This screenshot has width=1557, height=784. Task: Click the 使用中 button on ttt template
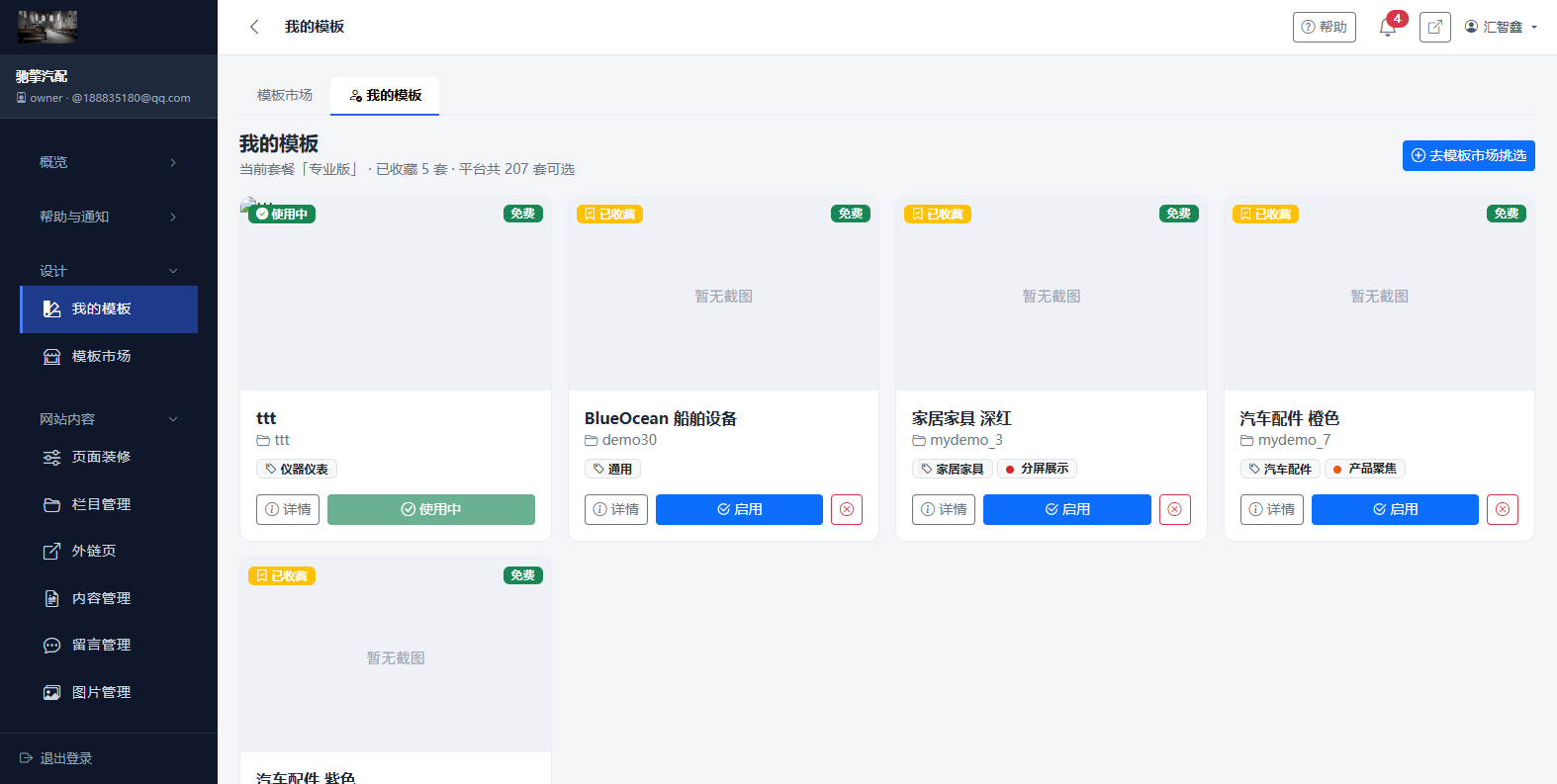click(431, 509)
